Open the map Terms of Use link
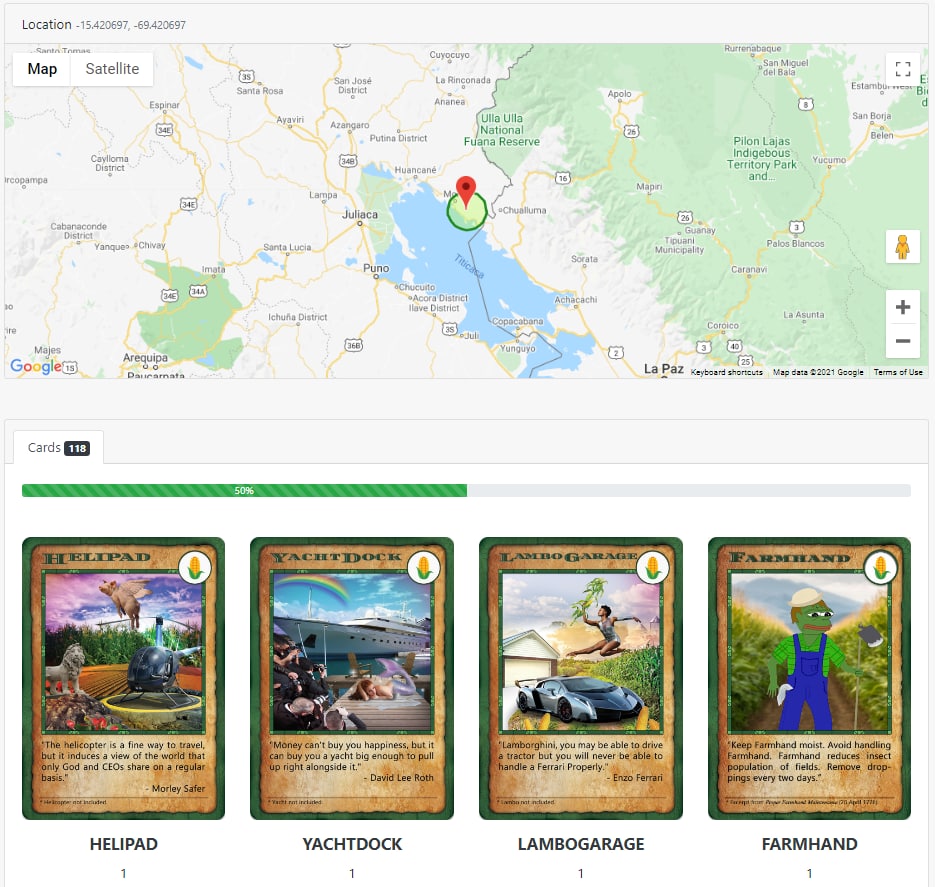 898,372
